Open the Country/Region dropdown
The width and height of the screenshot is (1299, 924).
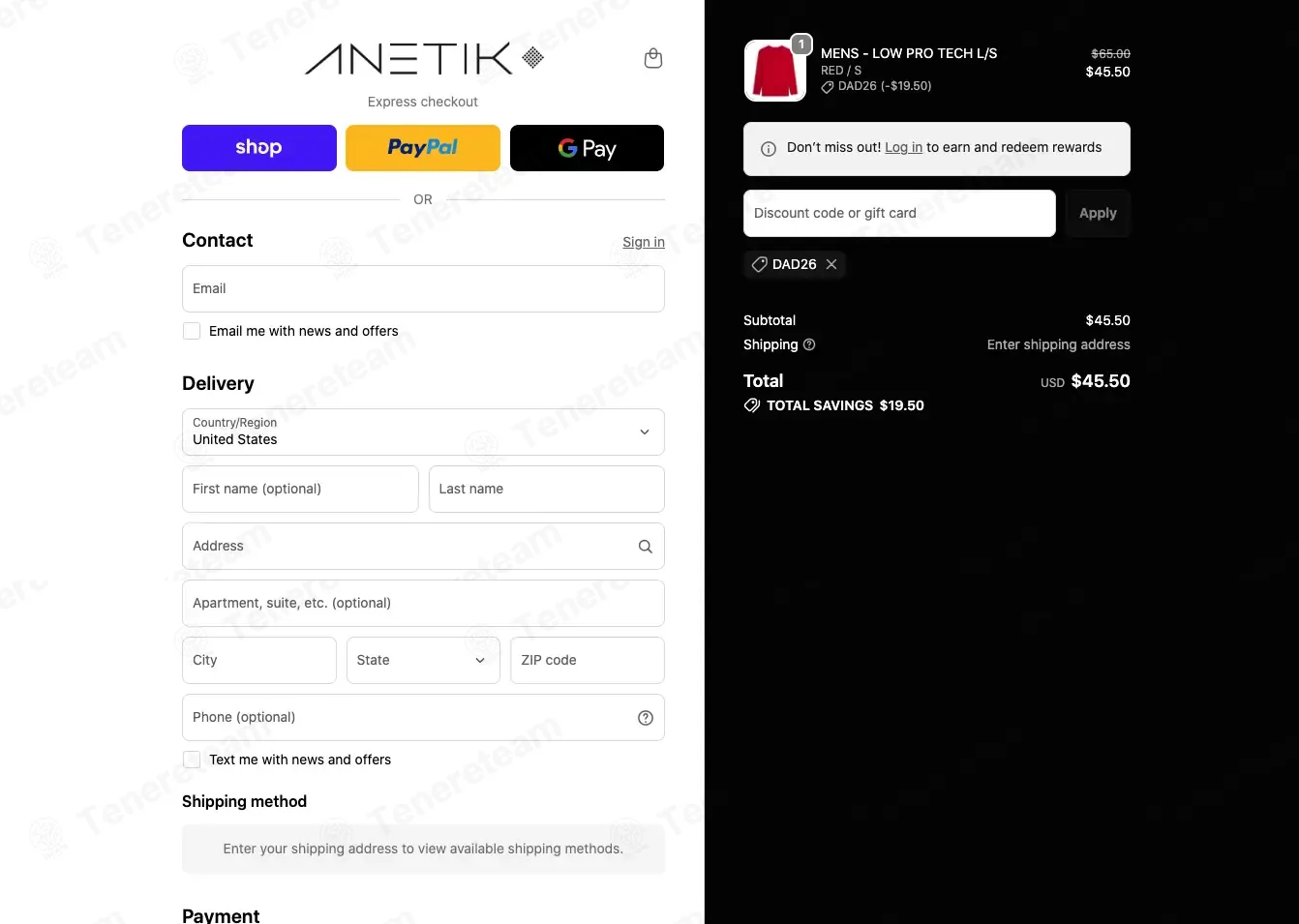click(x=423, y=432)
